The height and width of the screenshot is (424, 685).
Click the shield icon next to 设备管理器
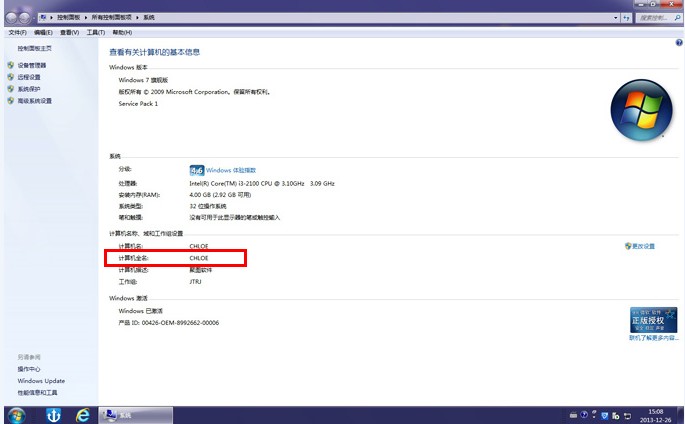(x=10, y=65)
